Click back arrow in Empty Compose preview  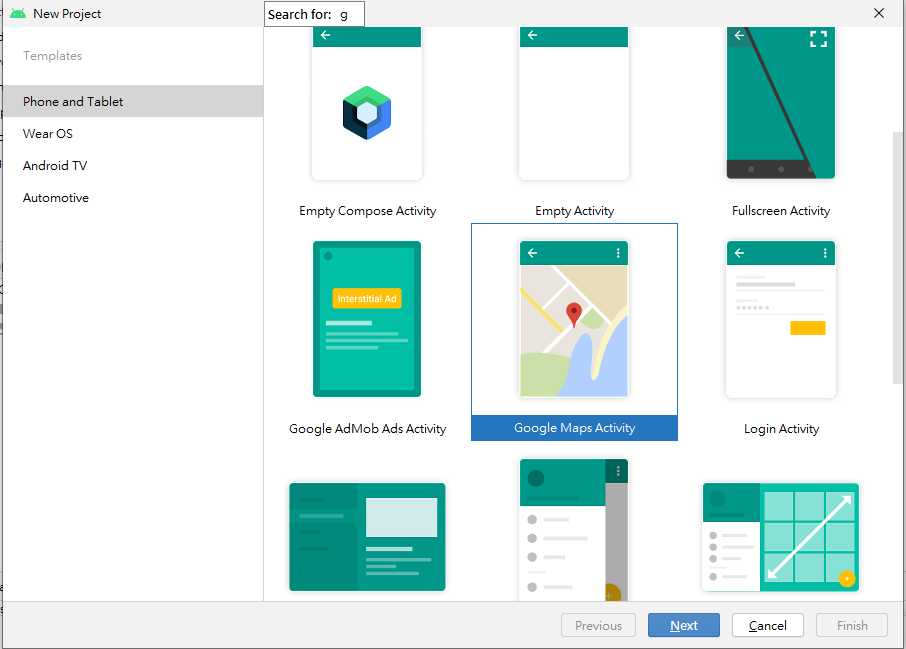click(x=326, y=35)
